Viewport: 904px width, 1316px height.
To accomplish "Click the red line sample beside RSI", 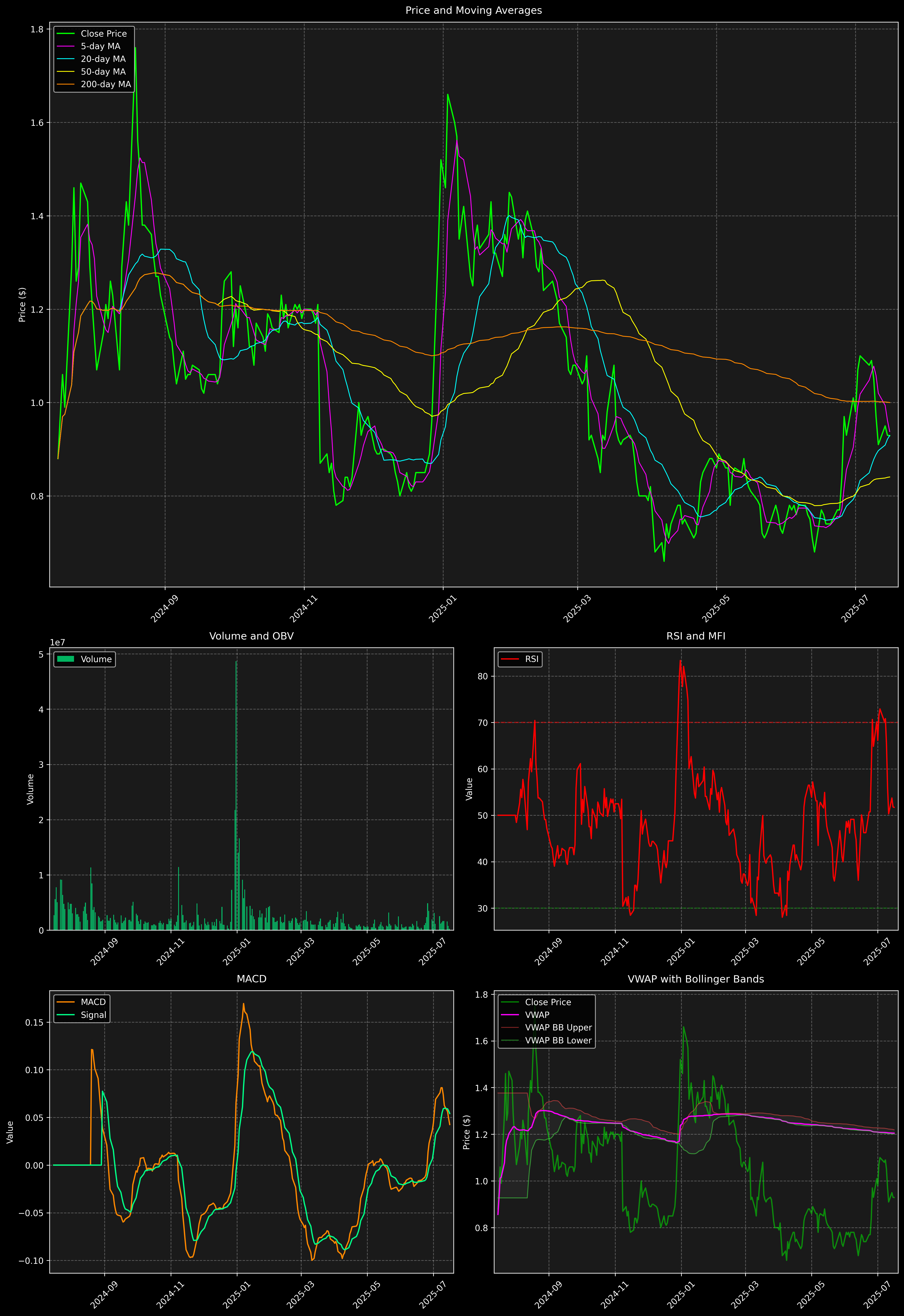I will coord(510,659).
